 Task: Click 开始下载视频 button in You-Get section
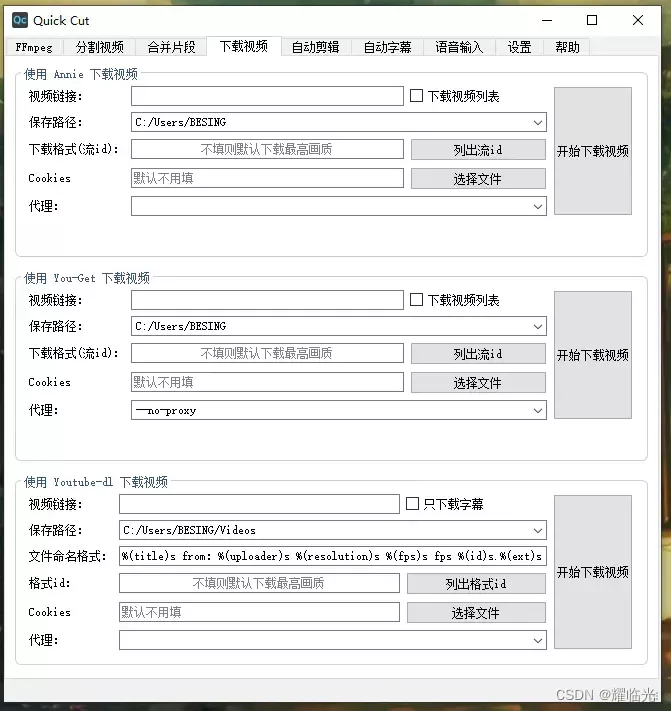coord(593,355)
